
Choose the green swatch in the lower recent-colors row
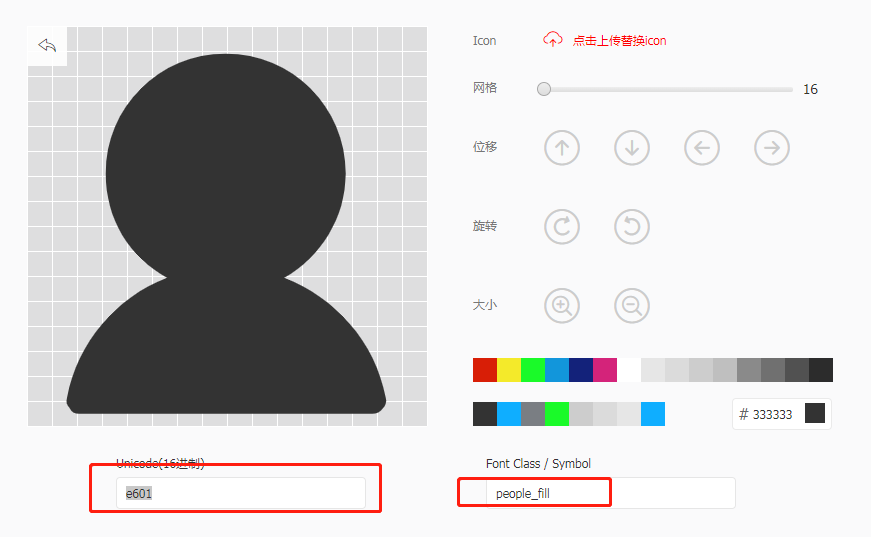[557, 414]
